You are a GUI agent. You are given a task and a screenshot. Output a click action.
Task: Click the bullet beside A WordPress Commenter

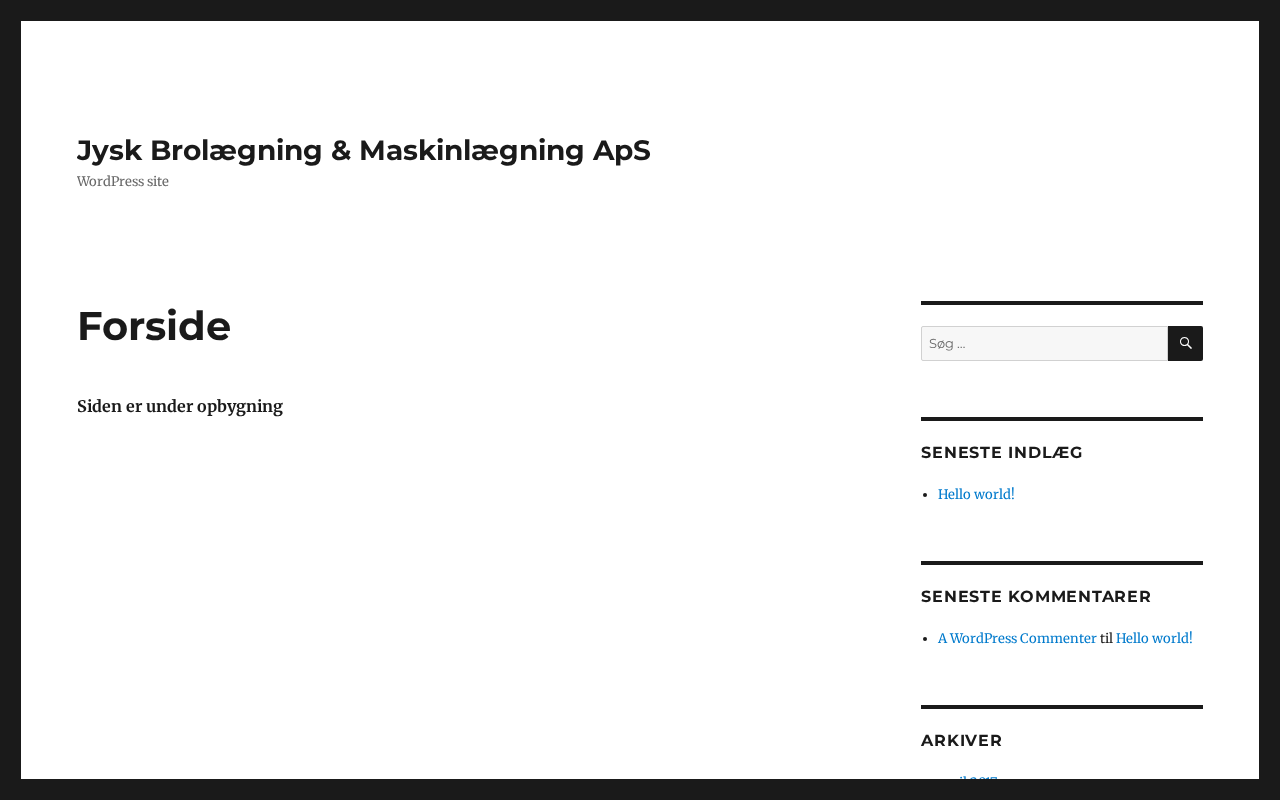pyautogui.click(x=927, y=638)
